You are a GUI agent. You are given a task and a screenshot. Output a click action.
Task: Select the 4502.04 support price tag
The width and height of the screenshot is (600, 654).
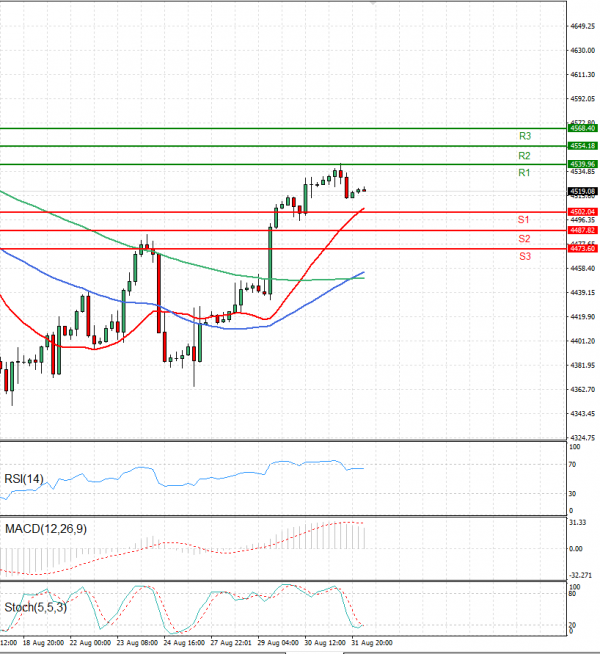(583, 212)
